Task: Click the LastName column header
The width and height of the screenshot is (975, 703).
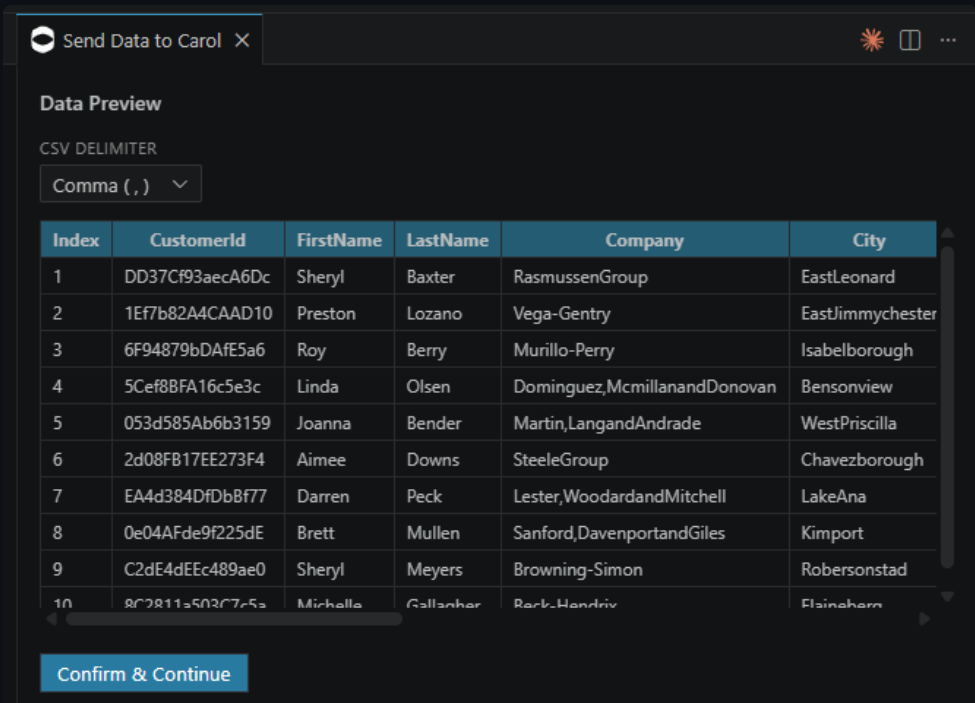Action: click(x=447, y=240)
